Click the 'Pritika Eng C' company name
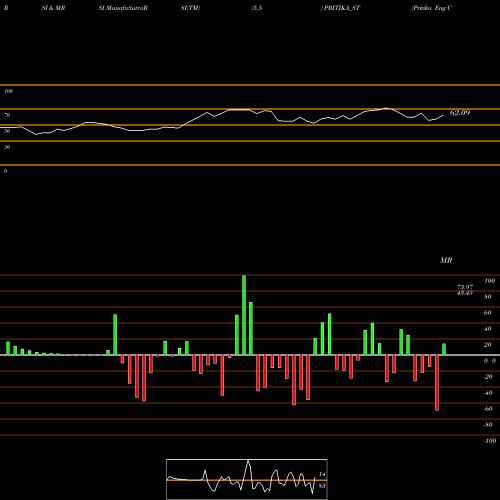500x500 pixels. click(432, 8)
